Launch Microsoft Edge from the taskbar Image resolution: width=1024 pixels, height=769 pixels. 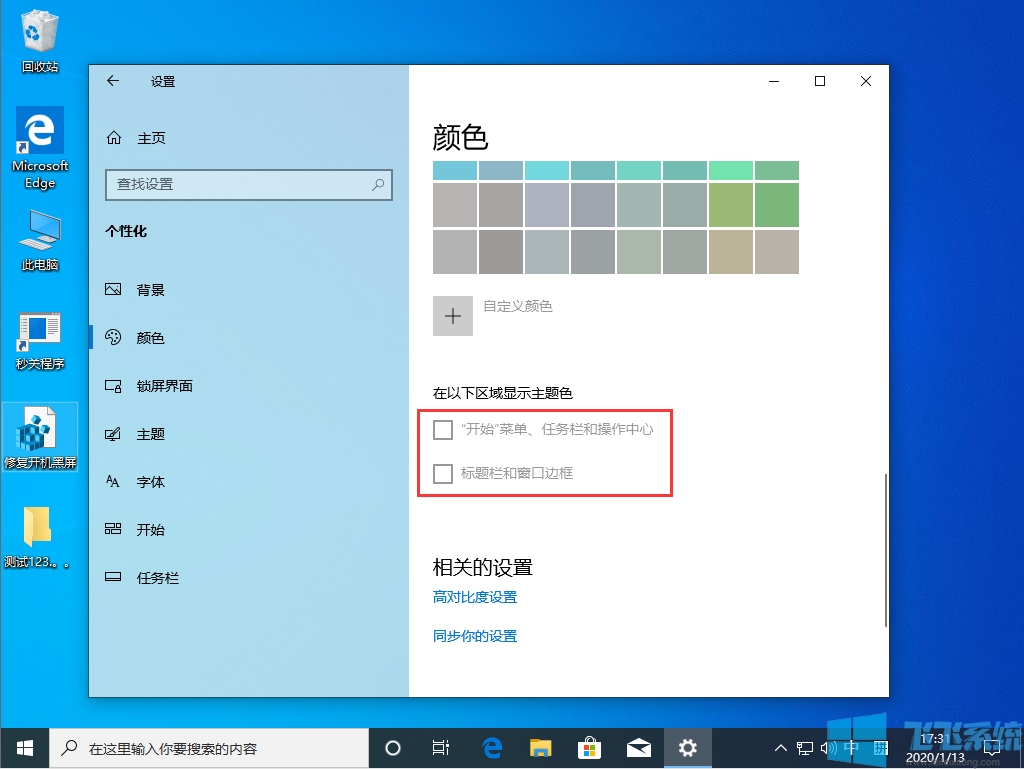[491, 747]
